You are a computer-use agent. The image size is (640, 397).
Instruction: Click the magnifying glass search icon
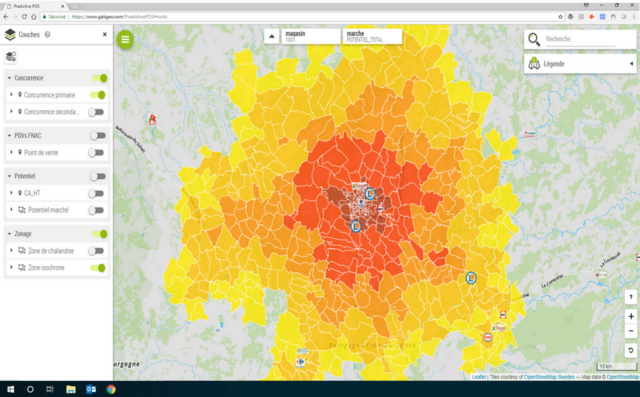coord(534,39)
